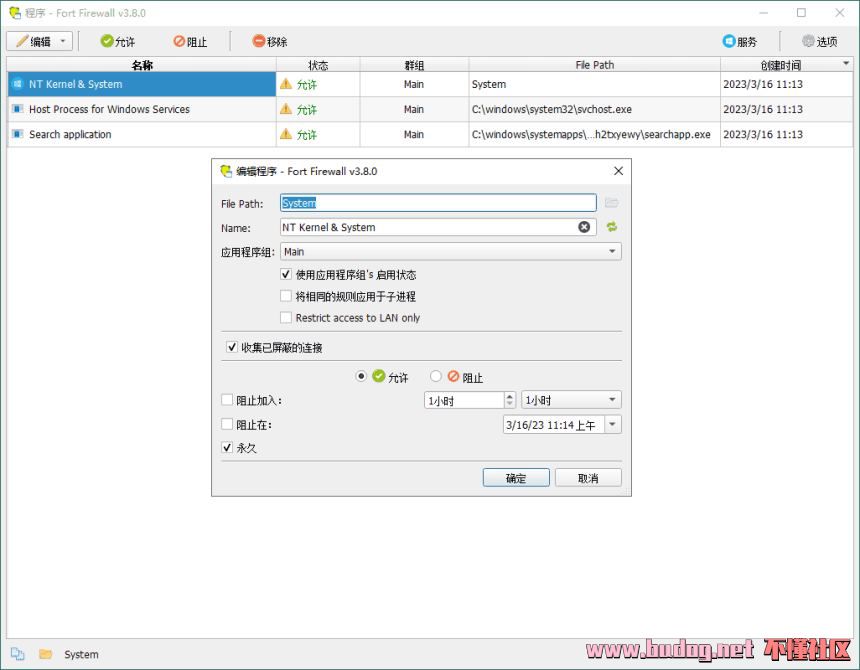
Task: Sort by the File Path column header
Action: pos(595,65)
